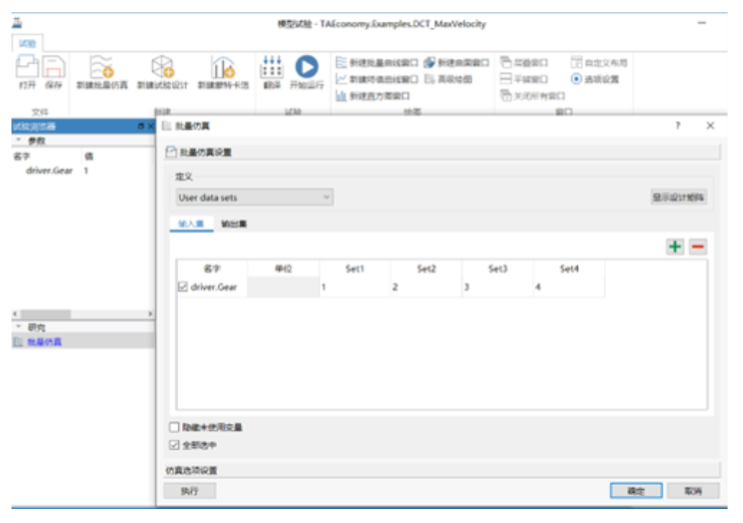Open the User data sets dropdown
The width and height of the screenshot is (743, 523).
[x=254, y=198]
